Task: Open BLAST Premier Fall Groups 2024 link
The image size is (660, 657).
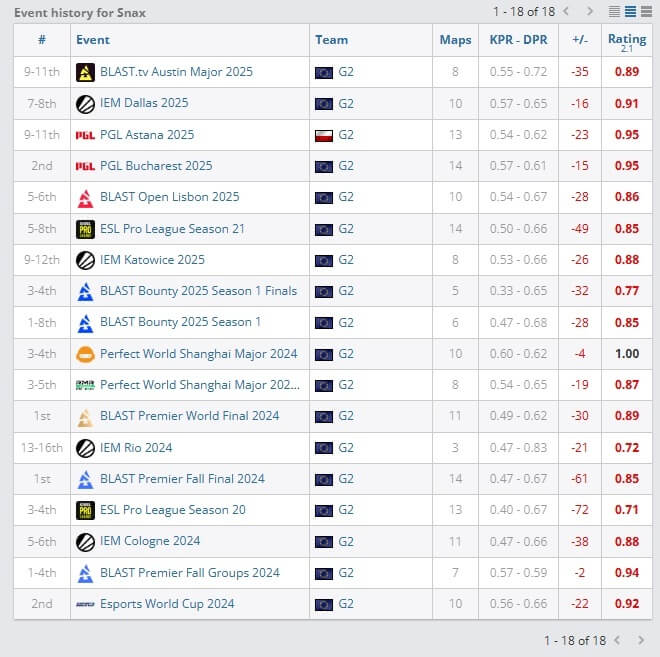Action: [x=190, y=573]
